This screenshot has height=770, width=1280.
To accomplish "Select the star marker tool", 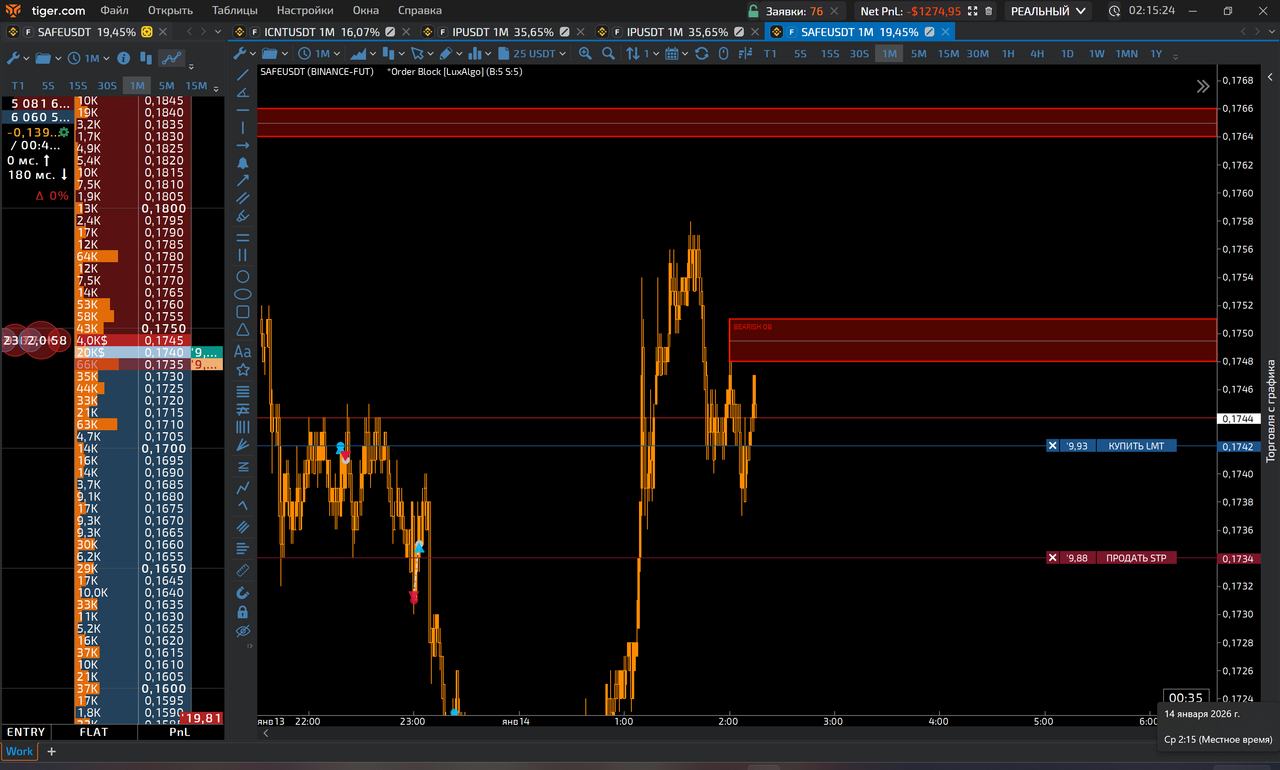I will point(242,370).
